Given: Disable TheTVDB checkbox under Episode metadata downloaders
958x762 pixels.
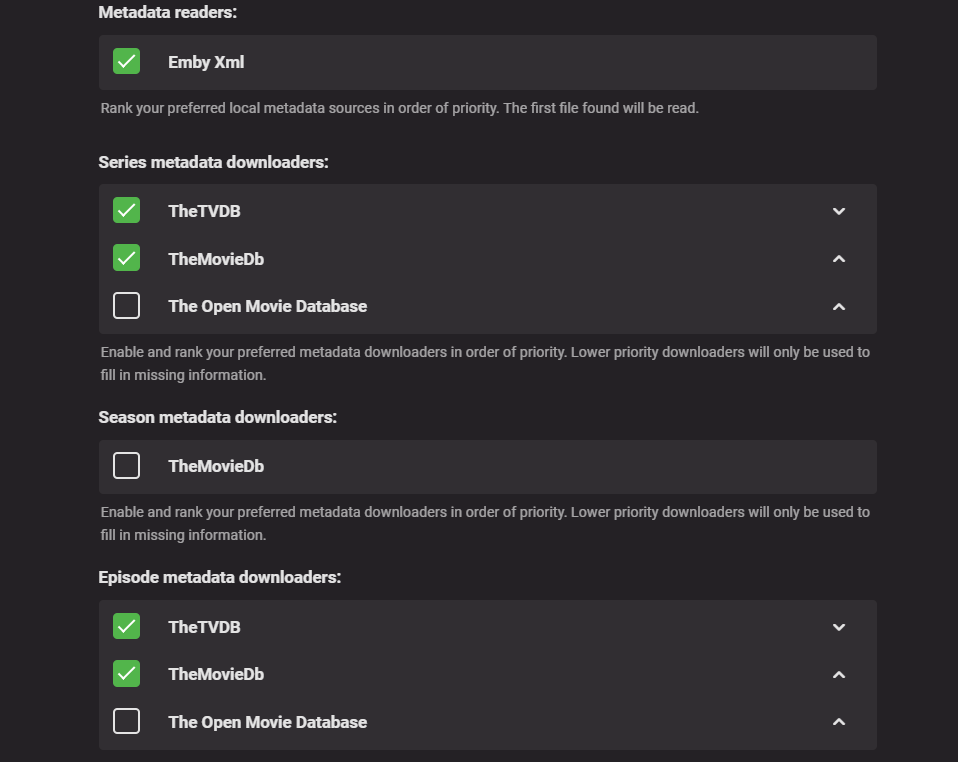Looking at the screenshot, I should [x=127, y=627].
